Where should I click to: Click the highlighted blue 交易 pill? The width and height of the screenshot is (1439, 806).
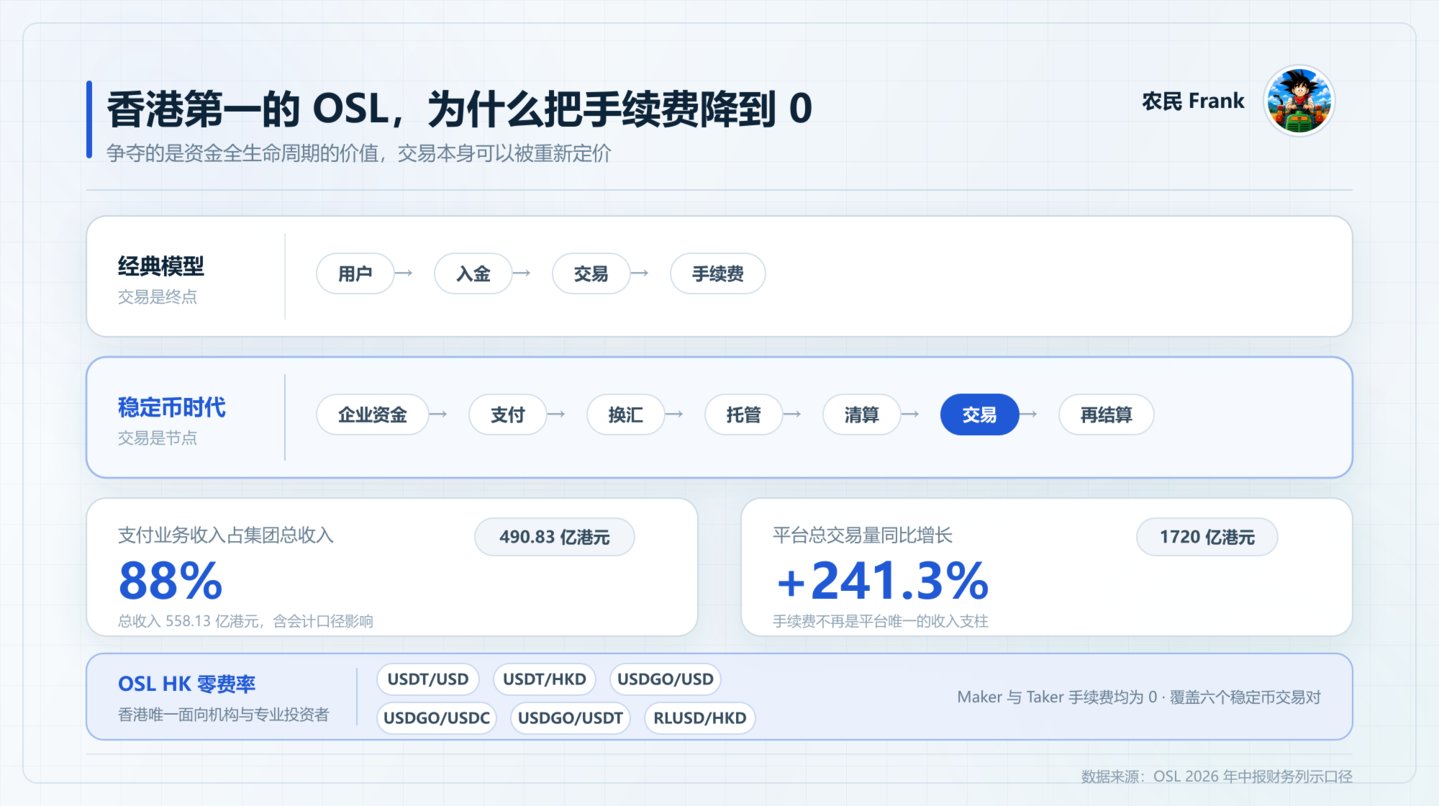(980, 415)
